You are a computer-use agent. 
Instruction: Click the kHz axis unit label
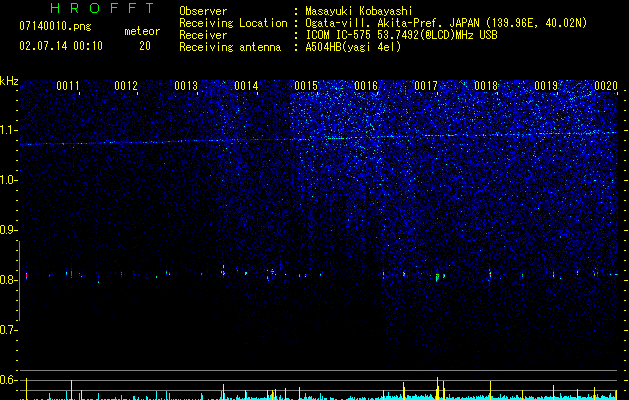[9, 81]
